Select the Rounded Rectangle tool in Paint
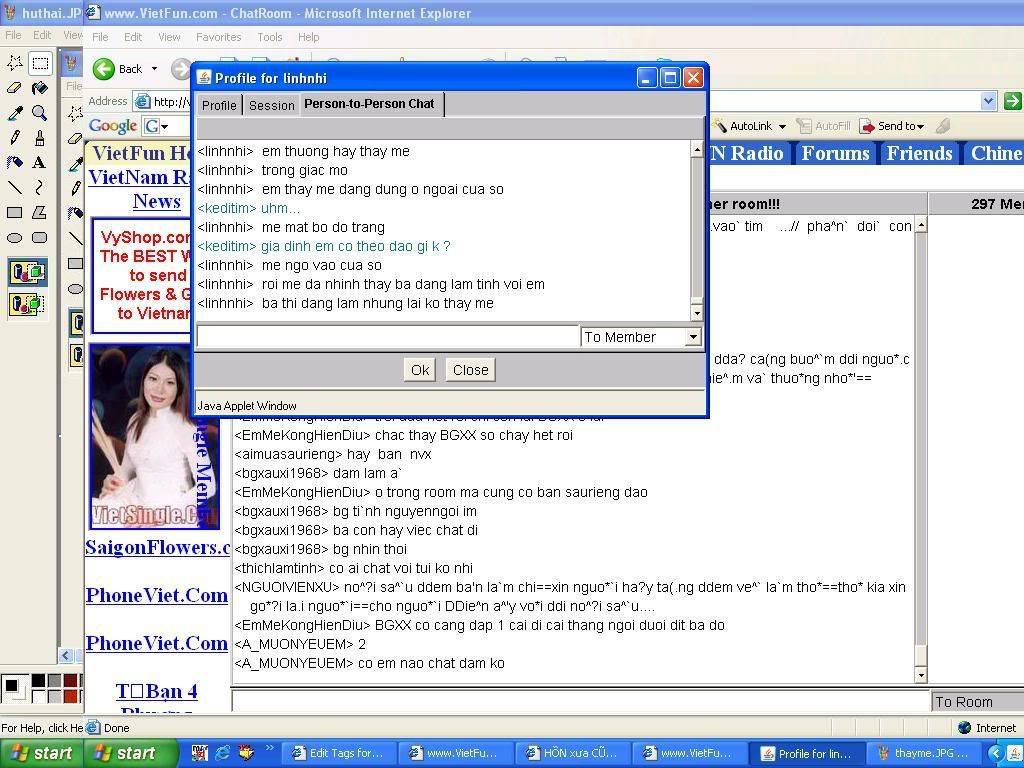The image size is (1024, 768). pyautogui.click(x=40, y=238)
